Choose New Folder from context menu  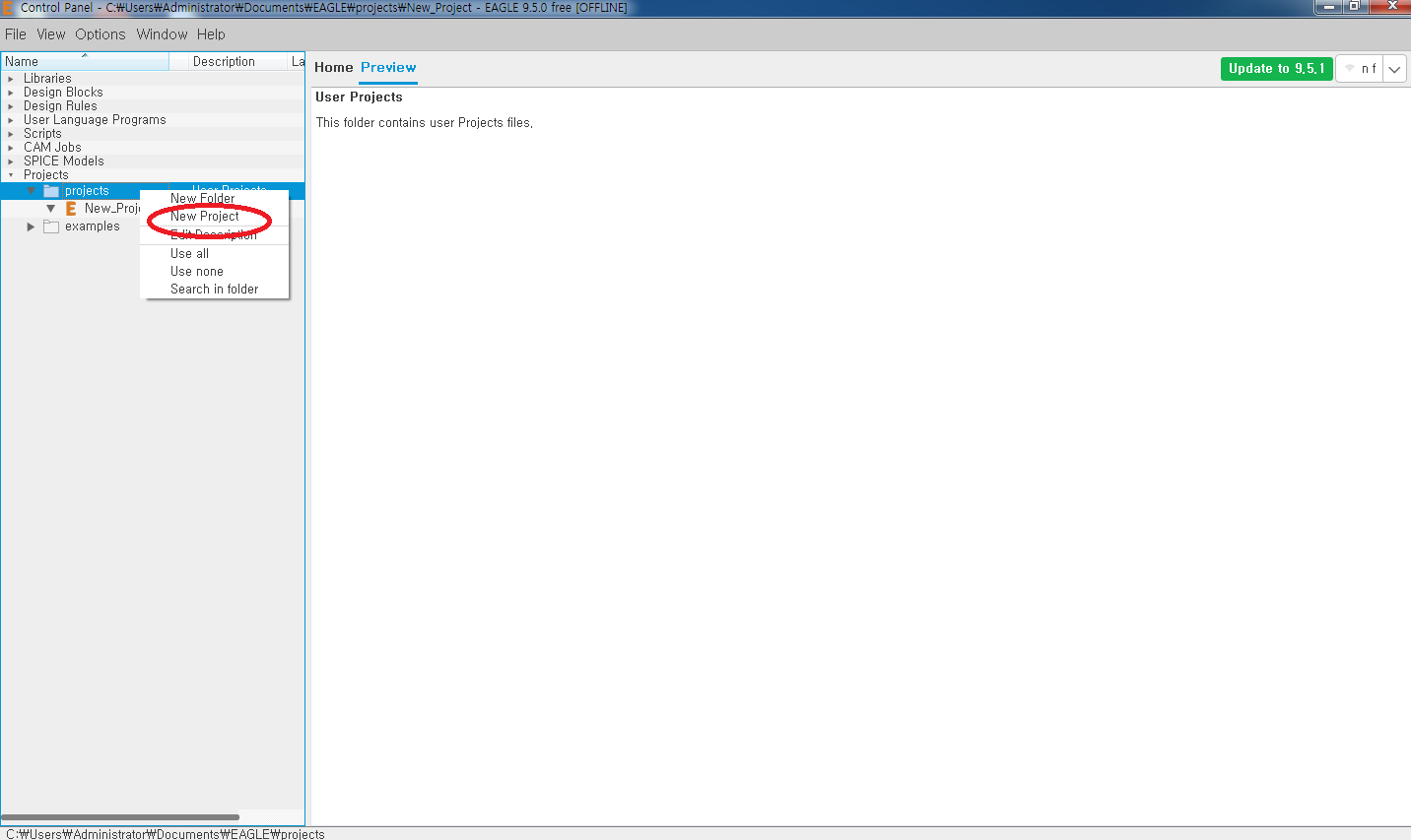(x=215, y=199)
